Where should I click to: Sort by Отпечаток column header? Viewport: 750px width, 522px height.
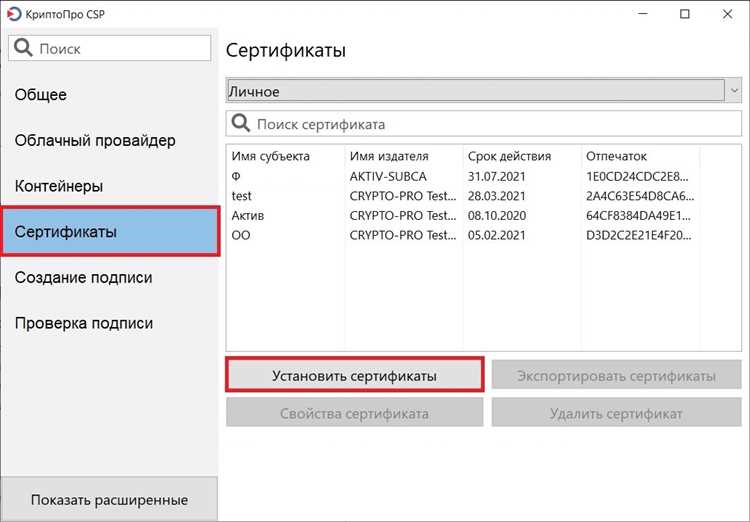616,156
